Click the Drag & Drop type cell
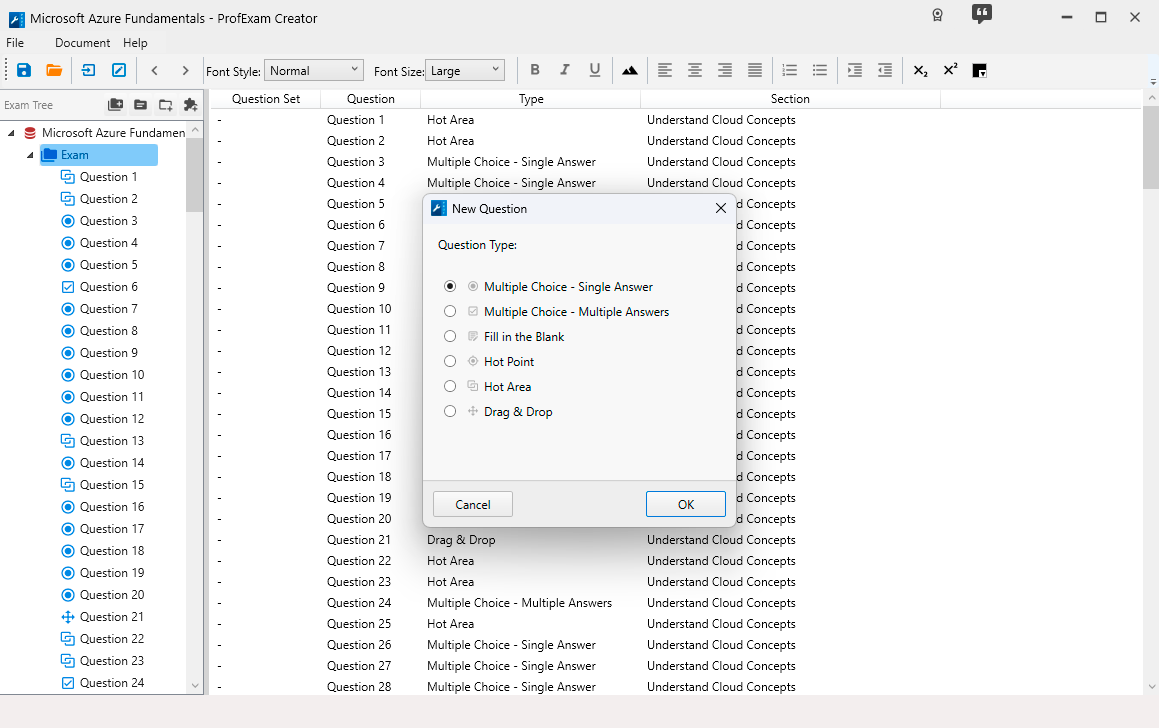The image size is (1159, 728). pos(461,540)
